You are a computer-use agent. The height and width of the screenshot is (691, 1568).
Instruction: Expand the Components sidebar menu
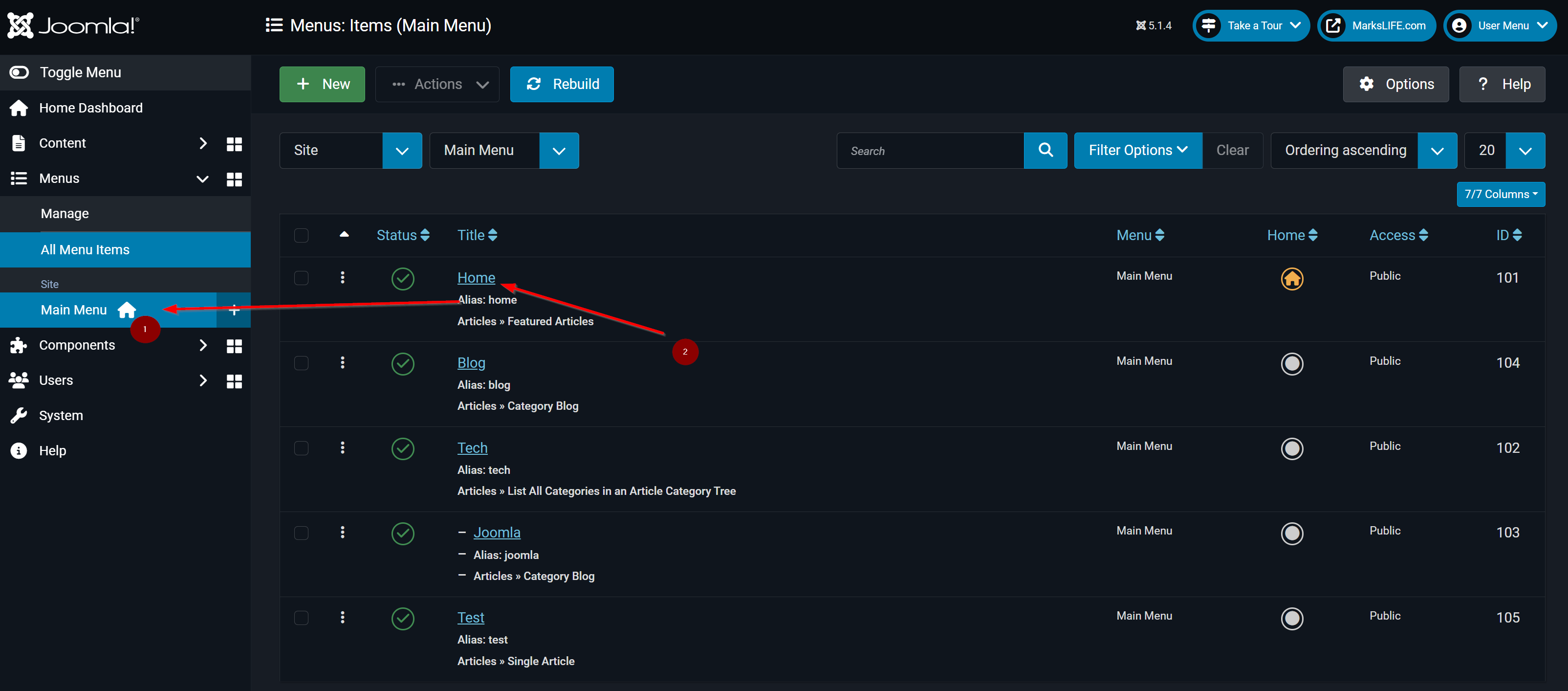[203, 346]
